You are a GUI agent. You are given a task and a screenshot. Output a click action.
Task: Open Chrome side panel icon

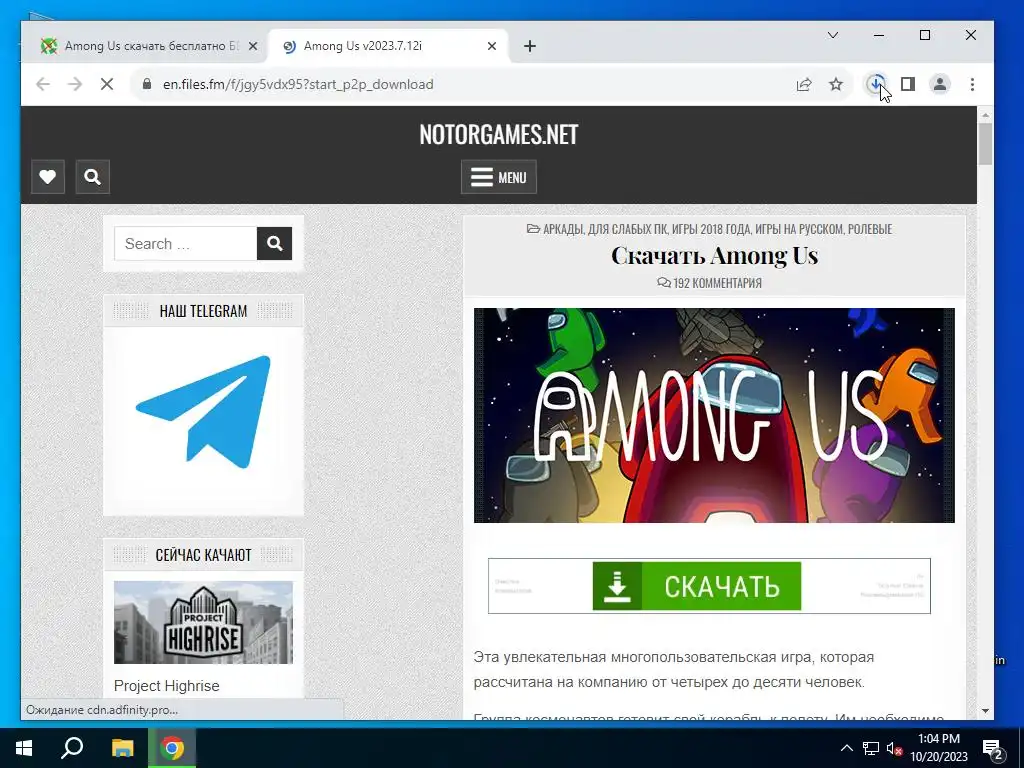(908, 84)
